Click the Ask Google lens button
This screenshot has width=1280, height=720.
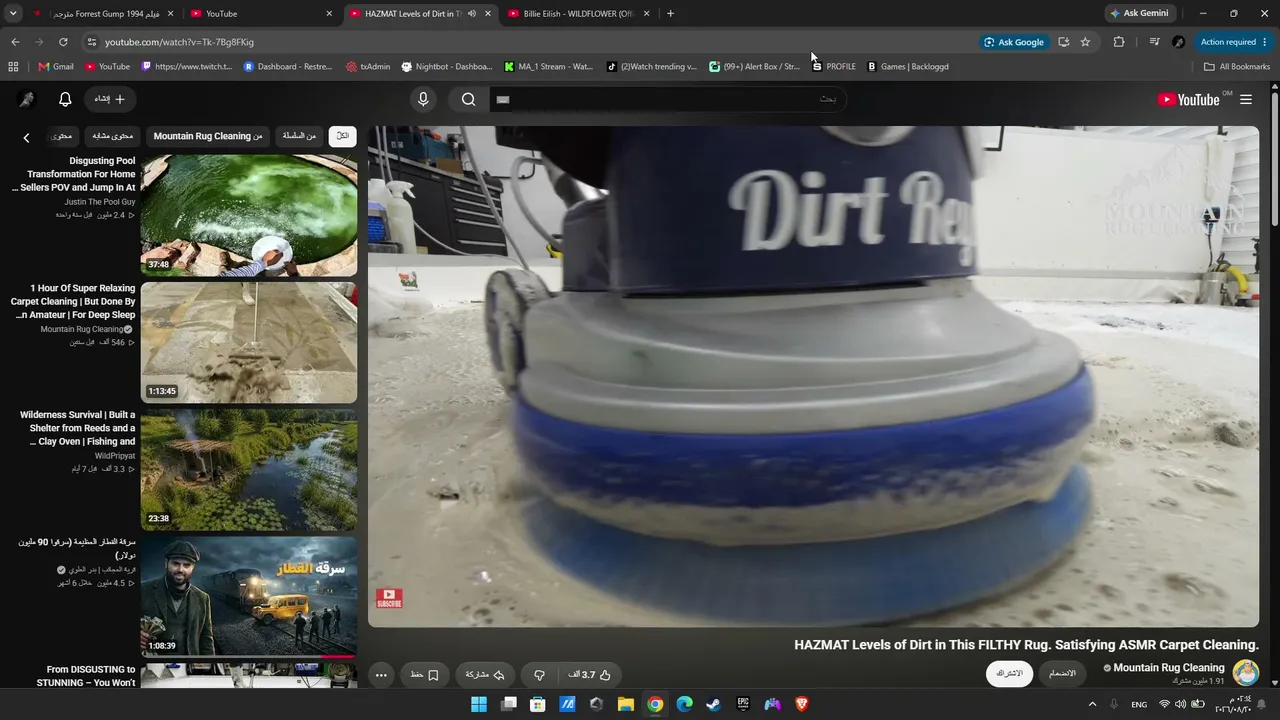pos(1014,42)
